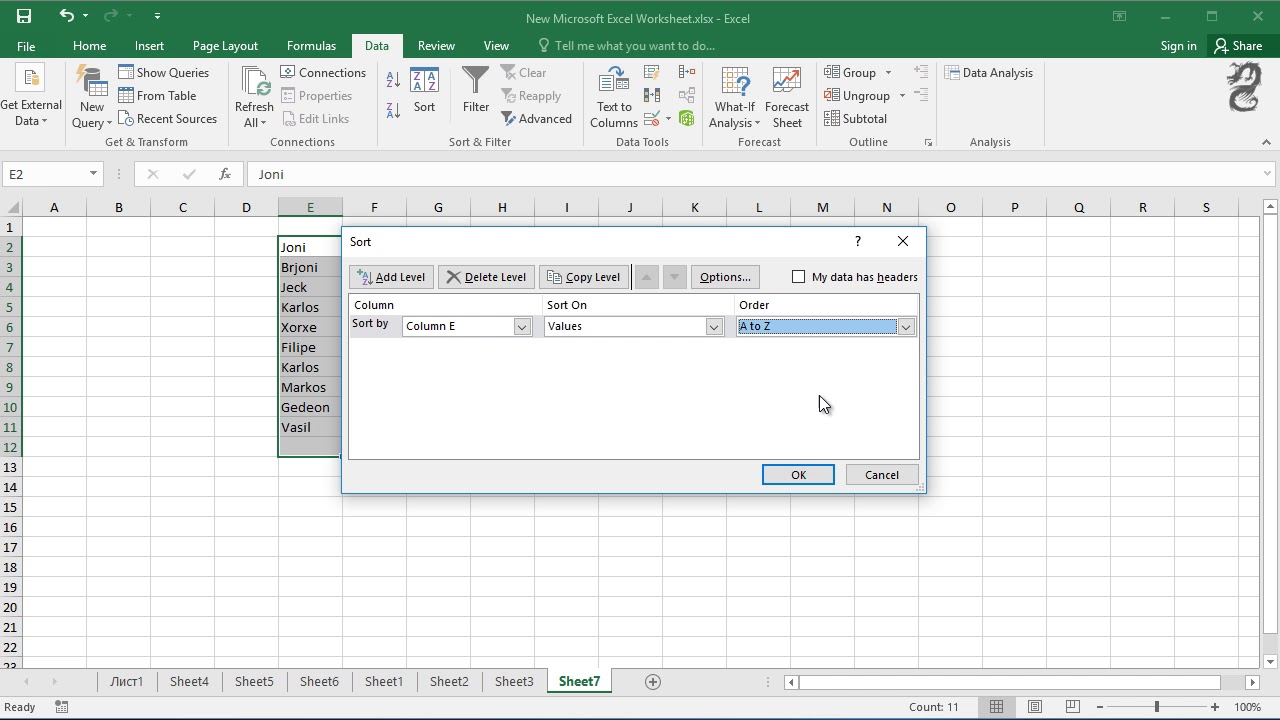Open Get External Data menu
The width and height of the screenshot is (1280, 720).
[31, 97]
